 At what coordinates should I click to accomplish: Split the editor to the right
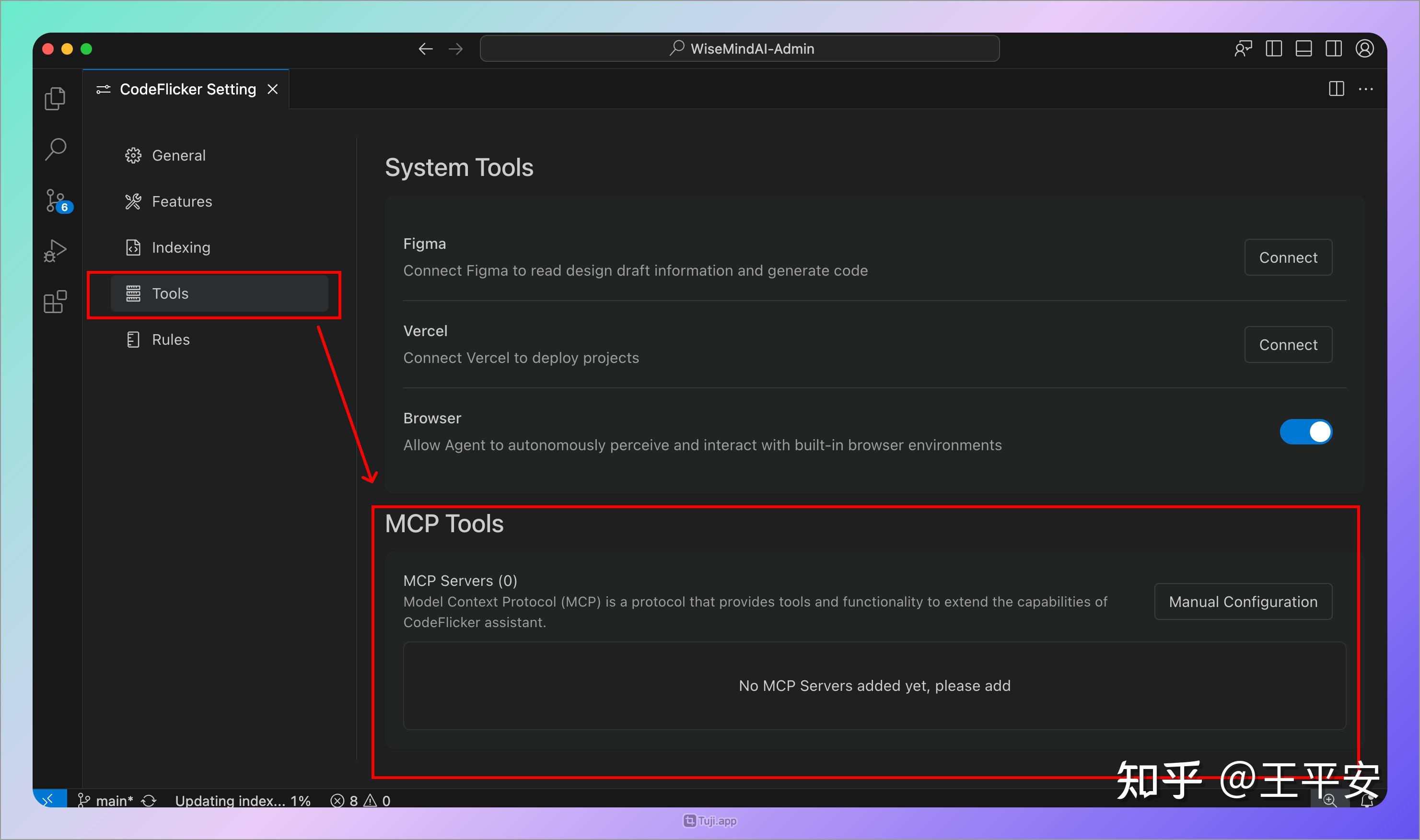tap(1336, 89)
